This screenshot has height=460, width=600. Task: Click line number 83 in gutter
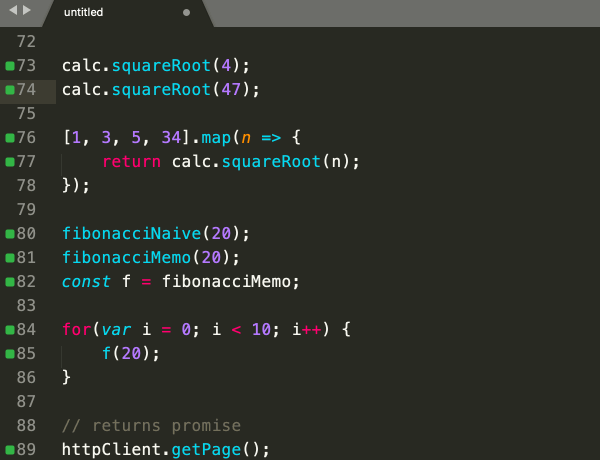tap(26, 306)
